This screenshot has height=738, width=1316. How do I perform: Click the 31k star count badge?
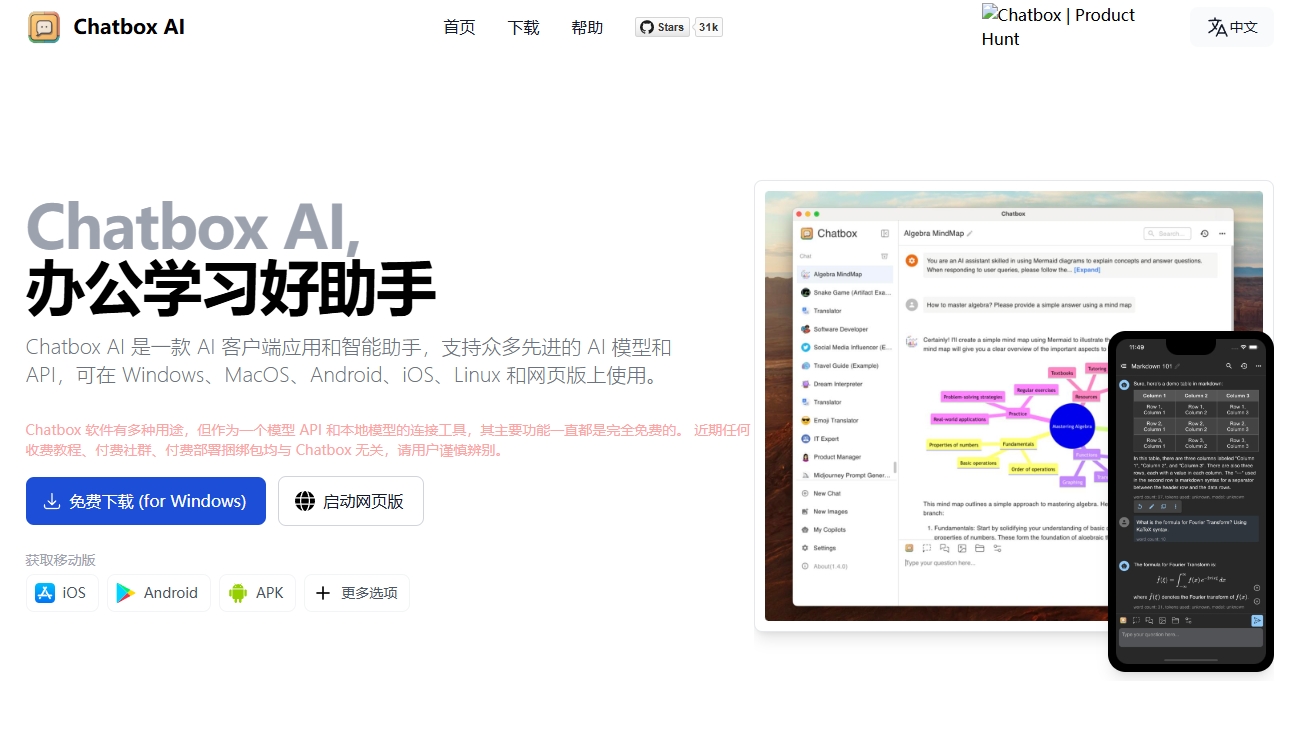(708, 27)
